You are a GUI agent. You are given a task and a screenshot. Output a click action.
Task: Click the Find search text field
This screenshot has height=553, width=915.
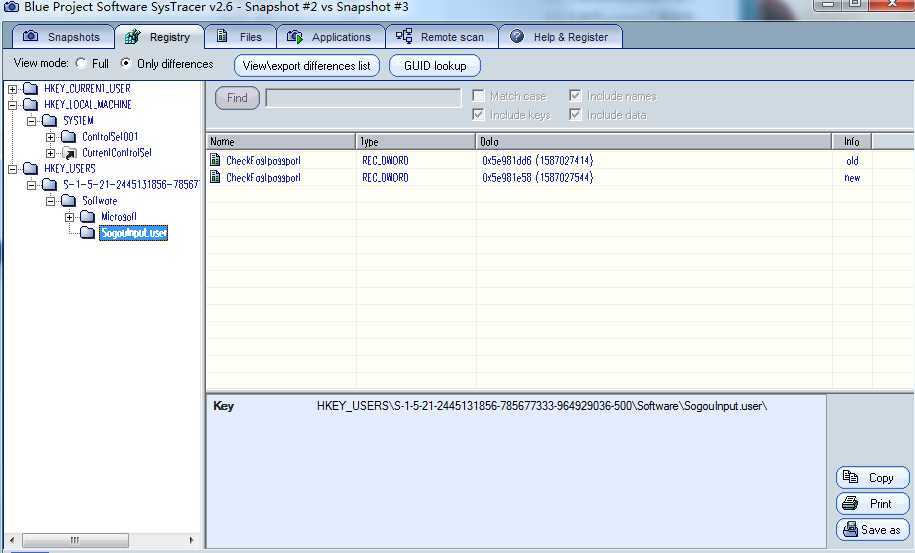point(363,98)
